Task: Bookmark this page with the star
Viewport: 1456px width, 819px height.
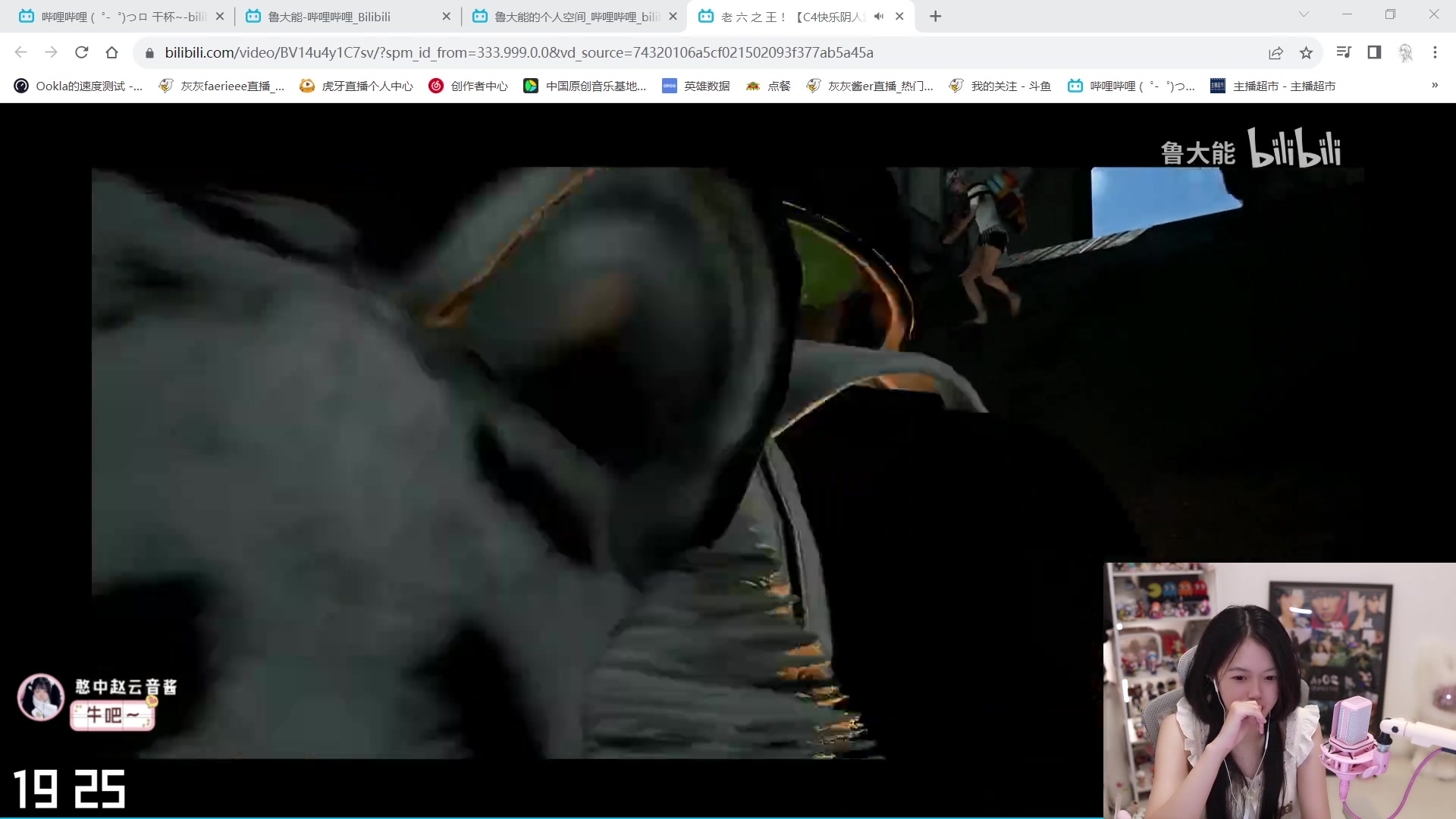Action: coord(1306,52)
